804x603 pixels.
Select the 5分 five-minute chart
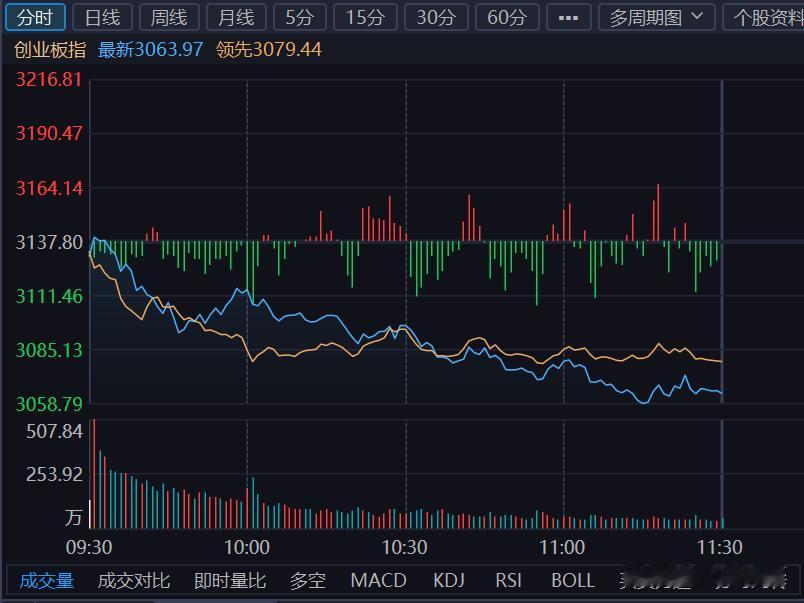(x=297, y=16)
